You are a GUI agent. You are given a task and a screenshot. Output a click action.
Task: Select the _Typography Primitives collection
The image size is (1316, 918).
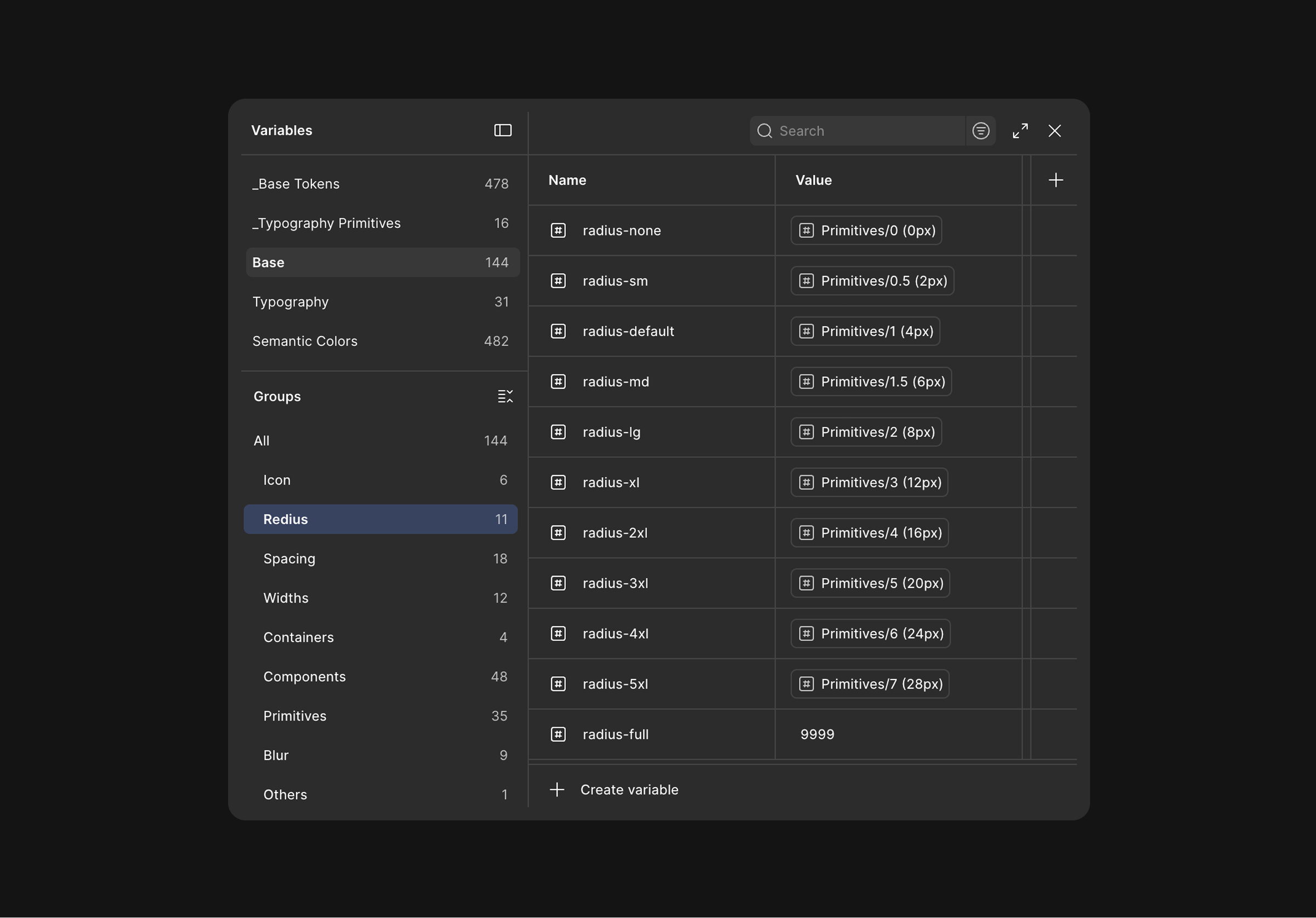tap(382, 223)
